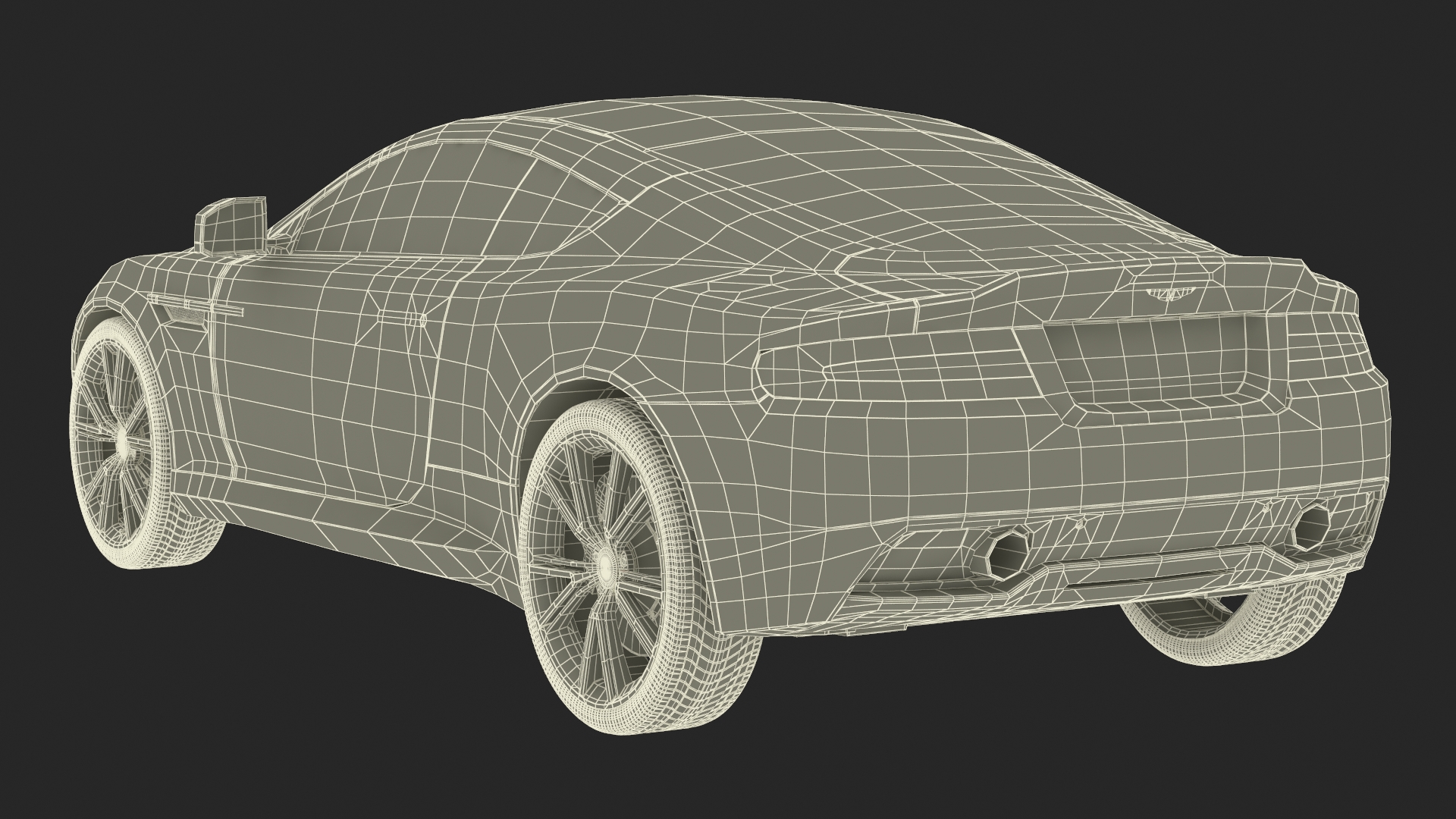This screenshot has width=1456, height=819.
Task: Click the door handle on the side
Action: [x=400, y=319]
